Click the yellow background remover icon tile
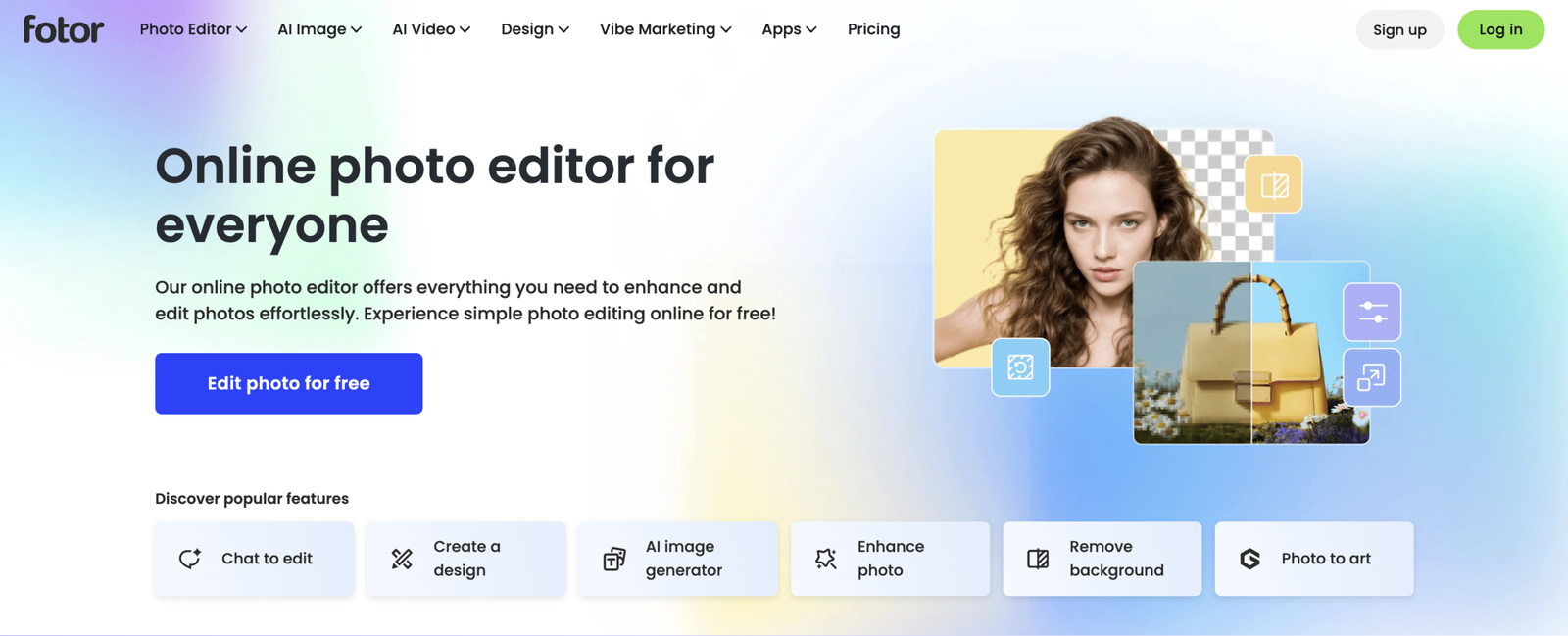Viewport: 1568px width, 636px height. [1274, 184]
